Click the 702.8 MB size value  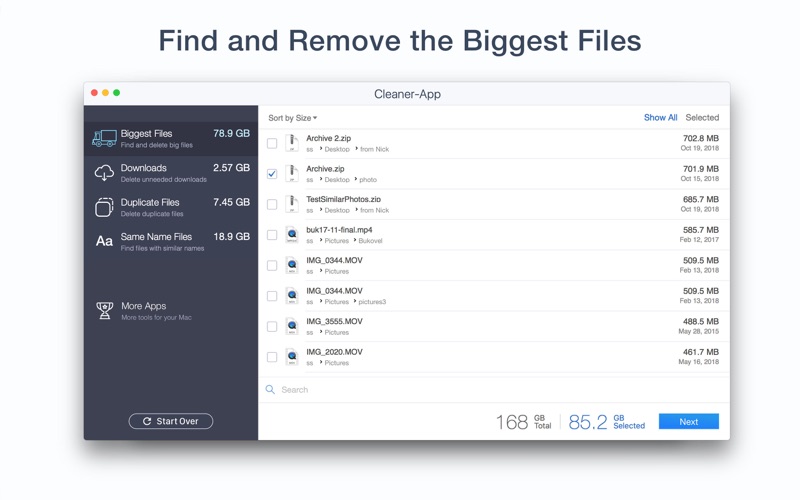tap(701, 138)
